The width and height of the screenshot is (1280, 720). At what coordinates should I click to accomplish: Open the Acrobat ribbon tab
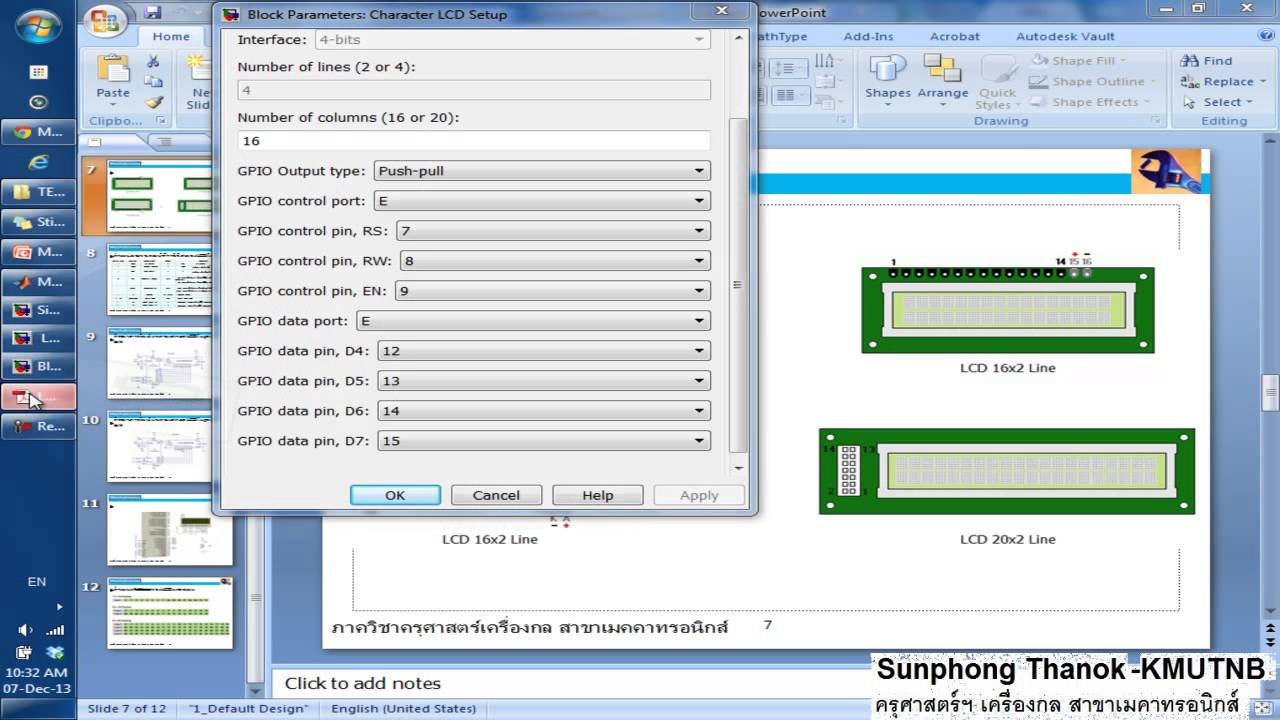click(955, 36)
